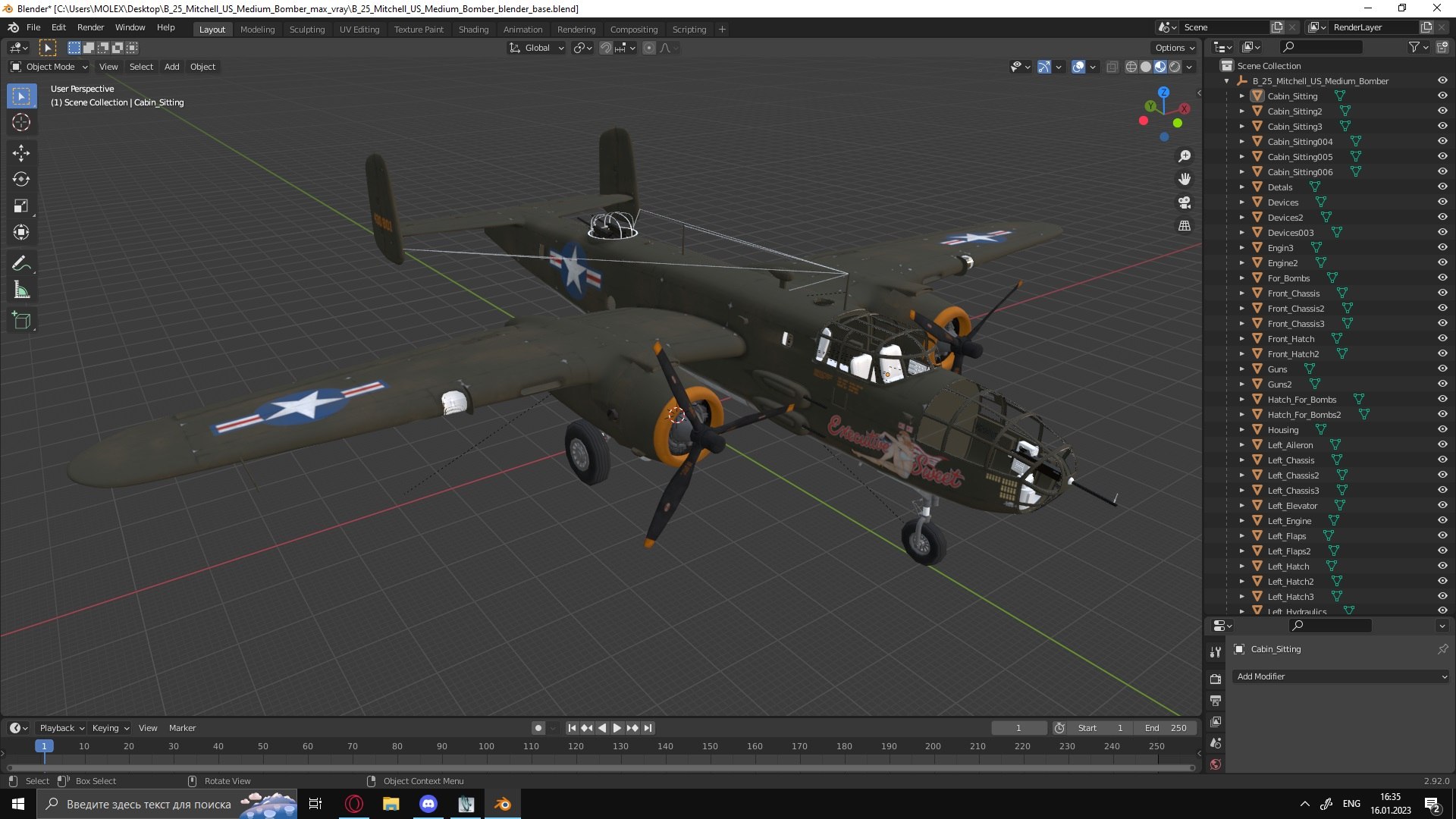
Task: Open the outliner filter dropdown
Action: pos(1418,47)
